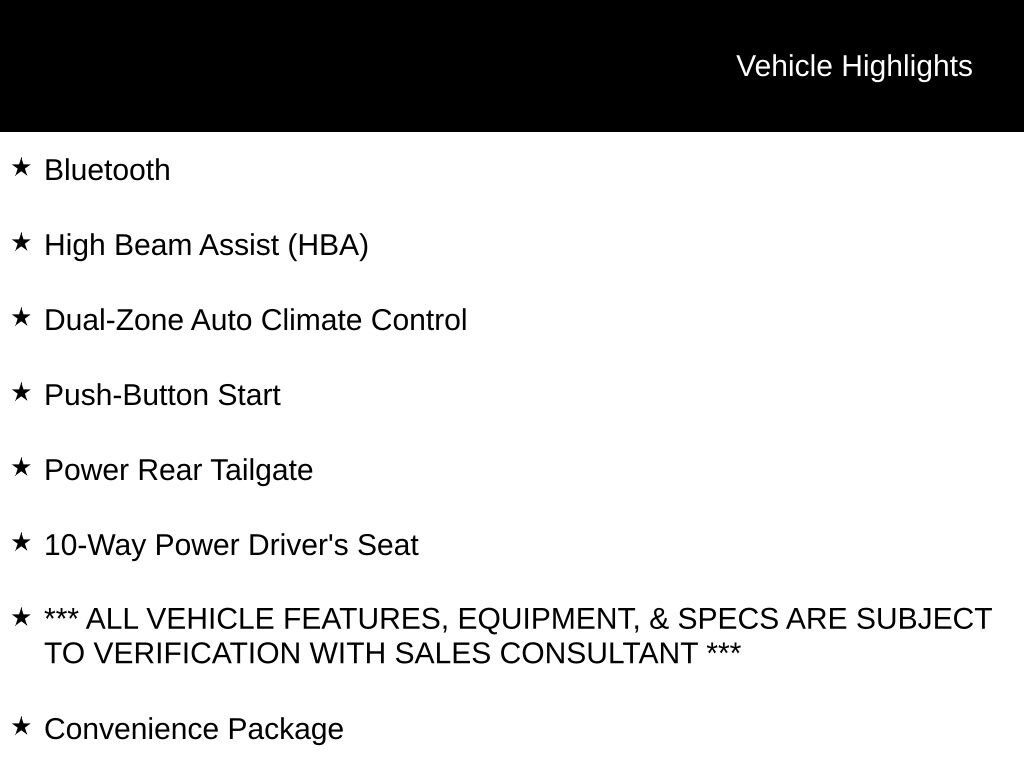
Task: Click the star bullet beside the verification disclaimer
Action: (21, 617)
